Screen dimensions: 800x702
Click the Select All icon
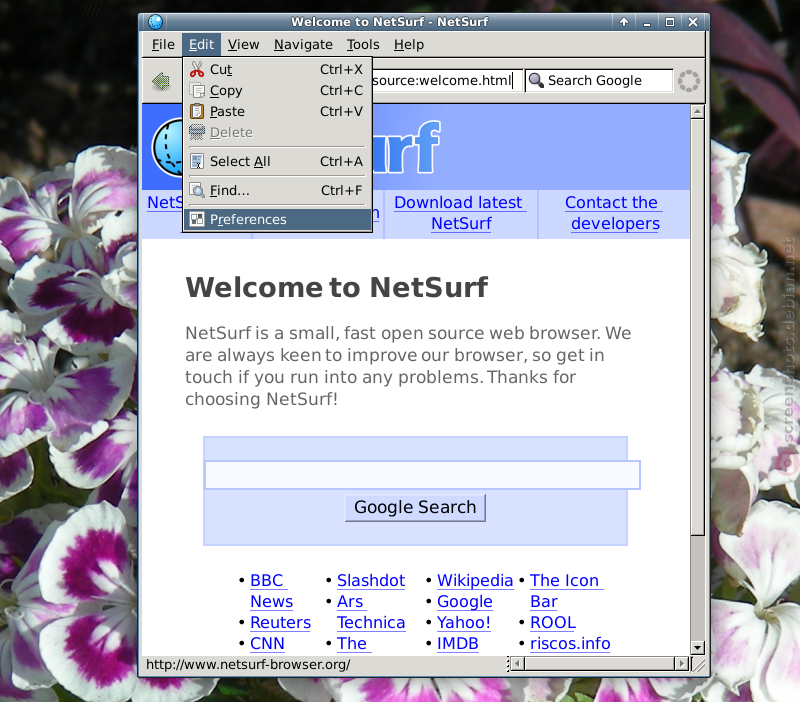coord(197,161)
